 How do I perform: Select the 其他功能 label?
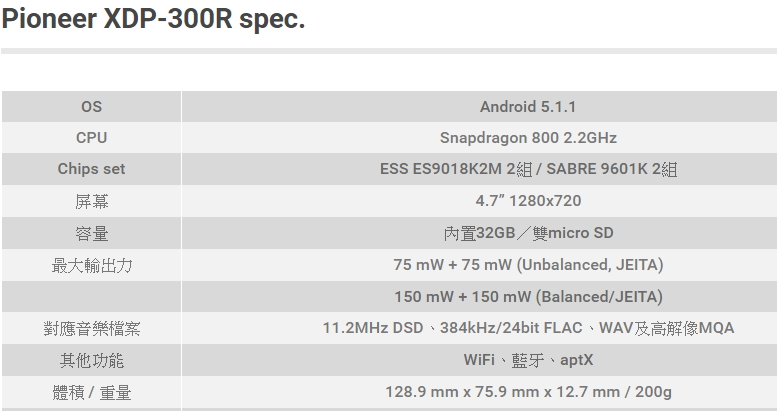[x=92, y=360]
